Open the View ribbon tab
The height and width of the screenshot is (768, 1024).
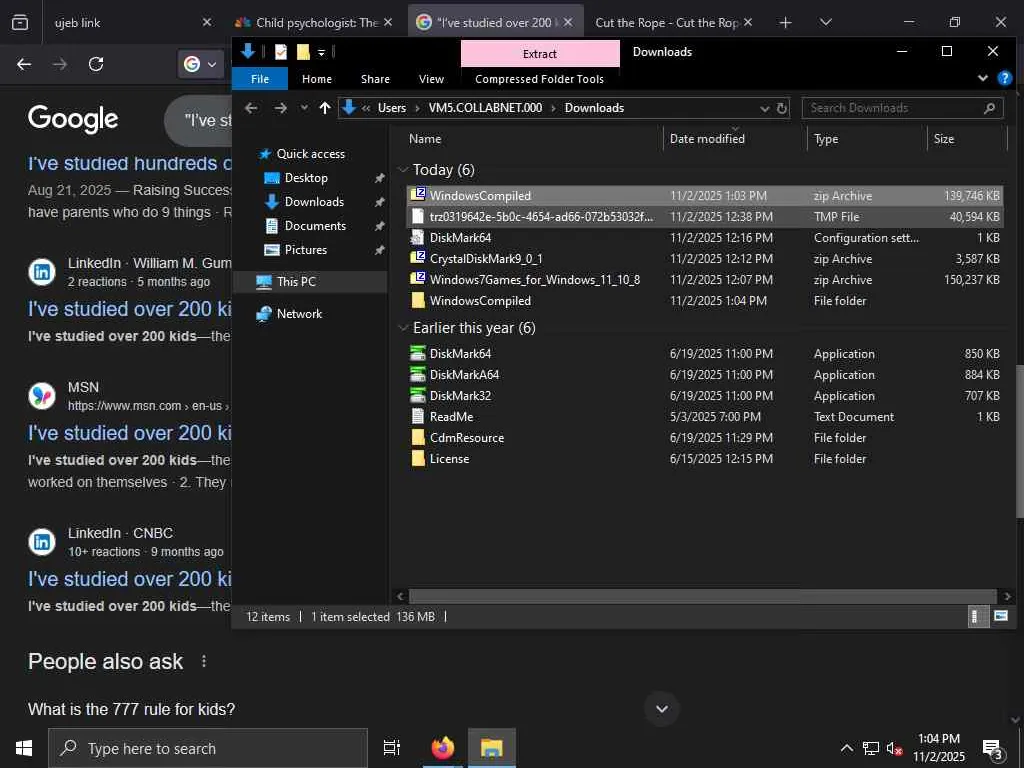431,79
